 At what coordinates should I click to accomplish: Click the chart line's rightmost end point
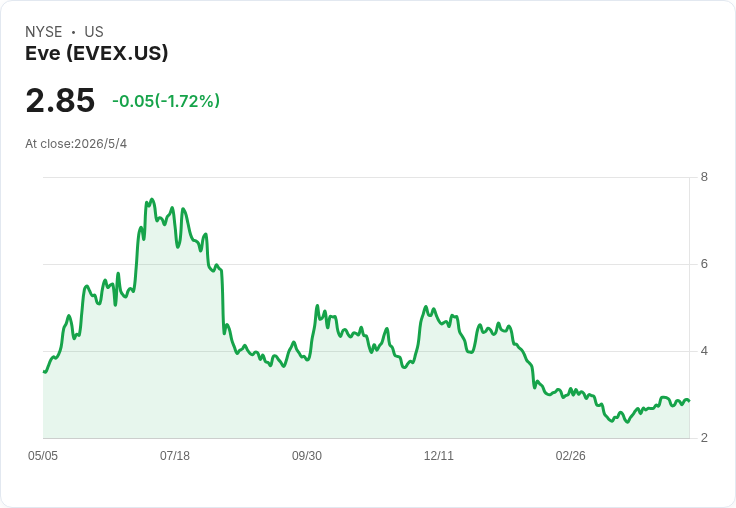click(689, 400)
